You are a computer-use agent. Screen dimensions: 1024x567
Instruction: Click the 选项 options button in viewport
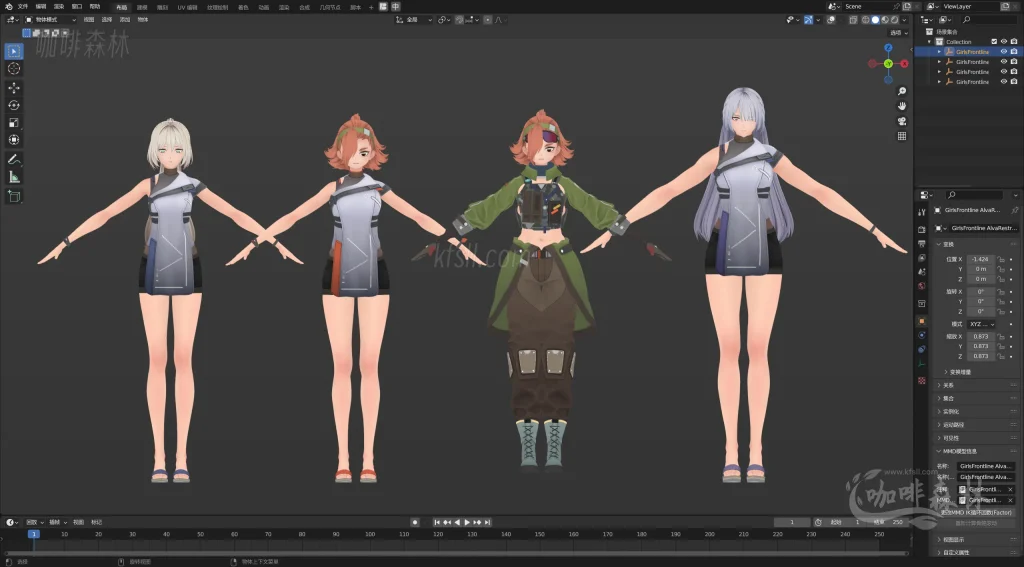pos(899,33)
